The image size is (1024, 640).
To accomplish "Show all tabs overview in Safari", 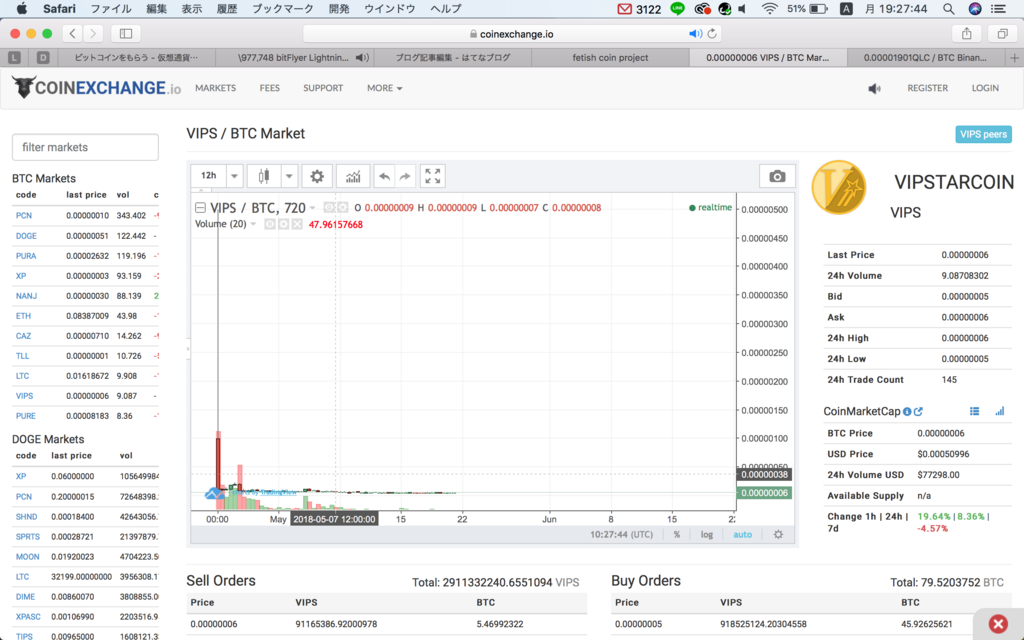I will pyautogui.click(x=1002, y=33).
